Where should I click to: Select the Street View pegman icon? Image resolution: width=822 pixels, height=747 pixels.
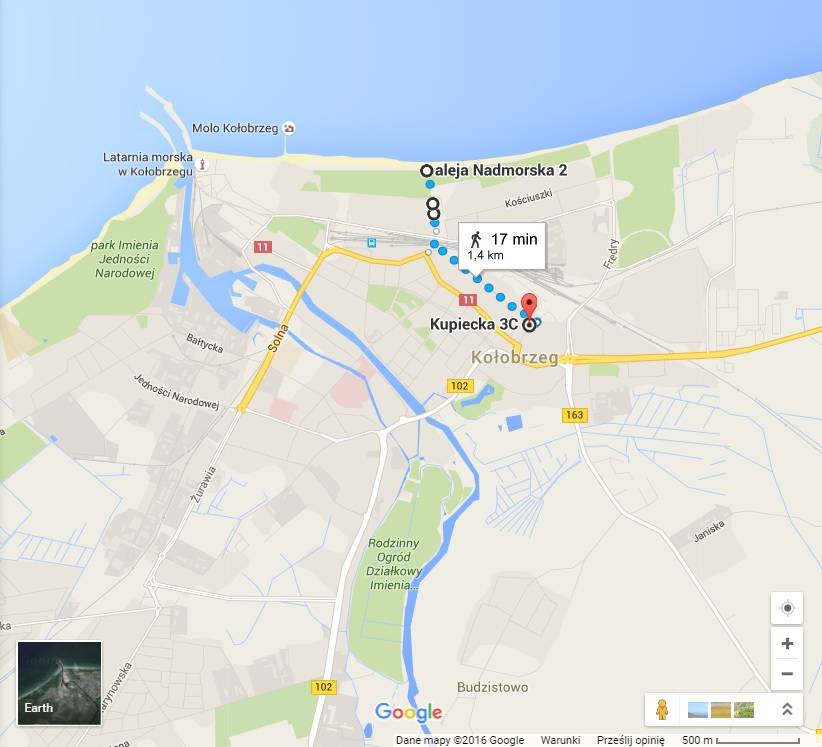pyautogui.click(x=662, y=710)
